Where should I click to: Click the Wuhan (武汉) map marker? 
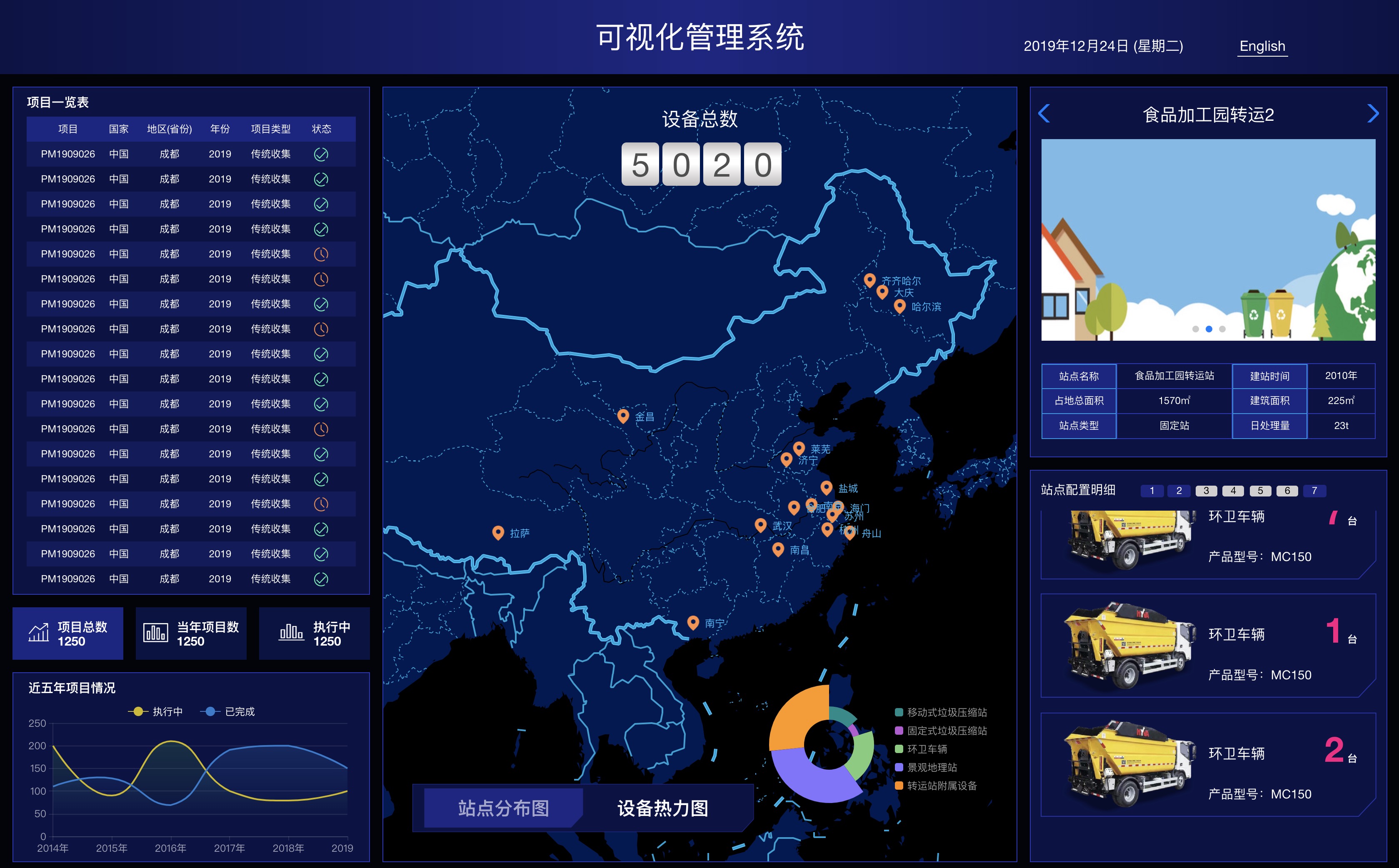click(x=761, y=524)
